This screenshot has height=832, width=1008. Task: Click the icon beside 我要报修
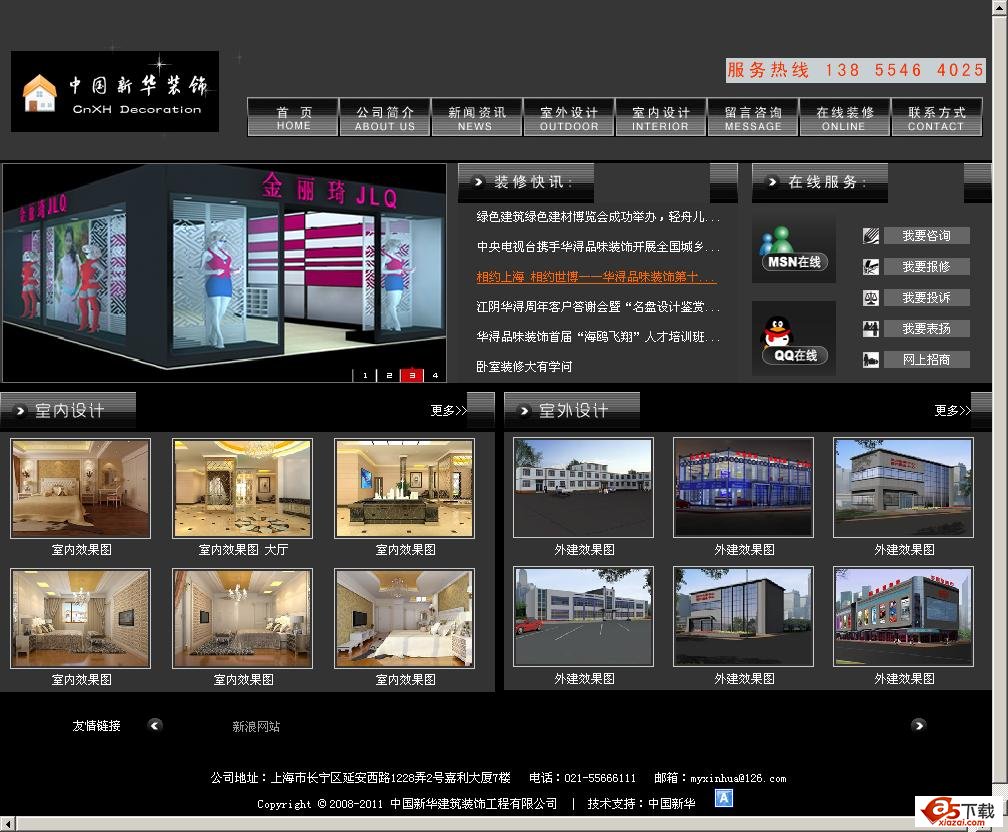coord(871,267)
